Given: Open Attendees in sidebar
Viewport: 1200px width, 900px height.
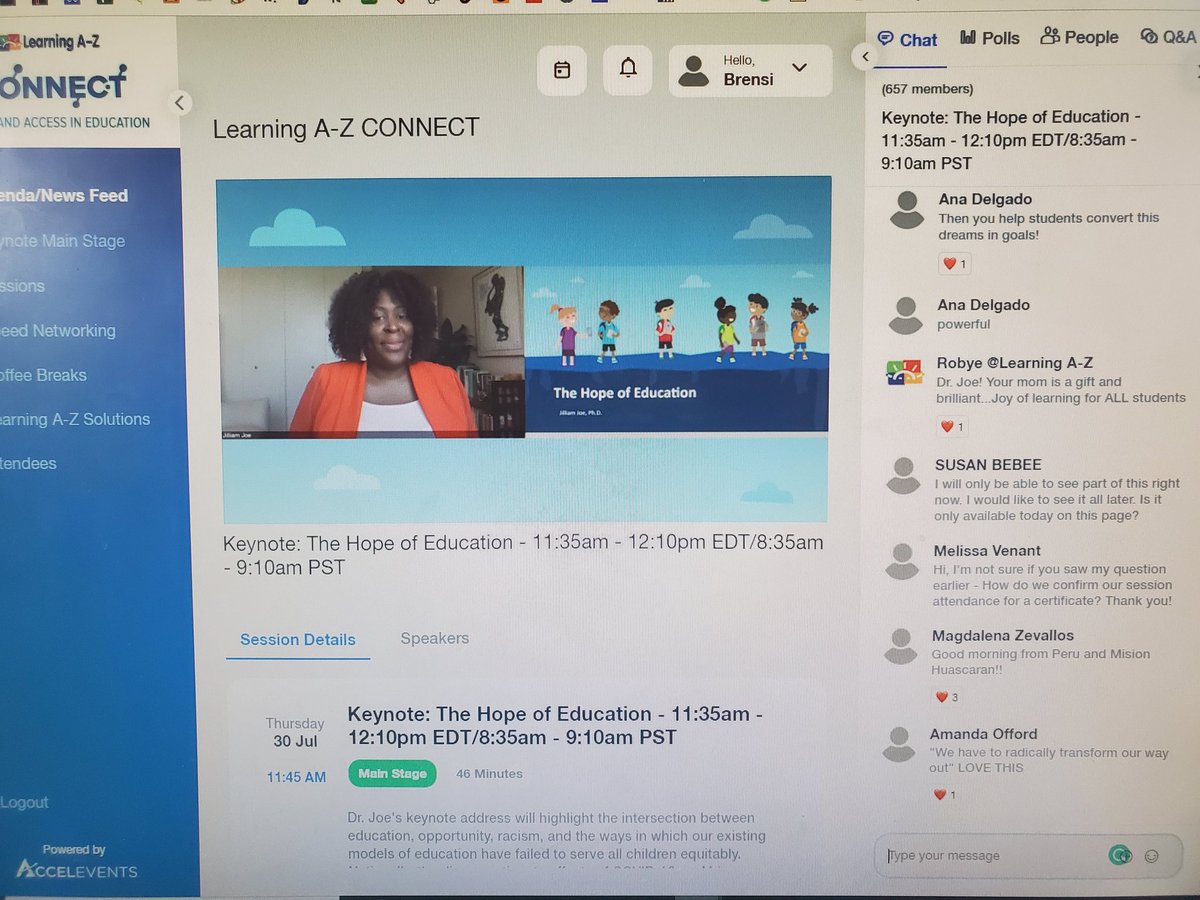Looking at the screenshot, I should coord(28,463).
